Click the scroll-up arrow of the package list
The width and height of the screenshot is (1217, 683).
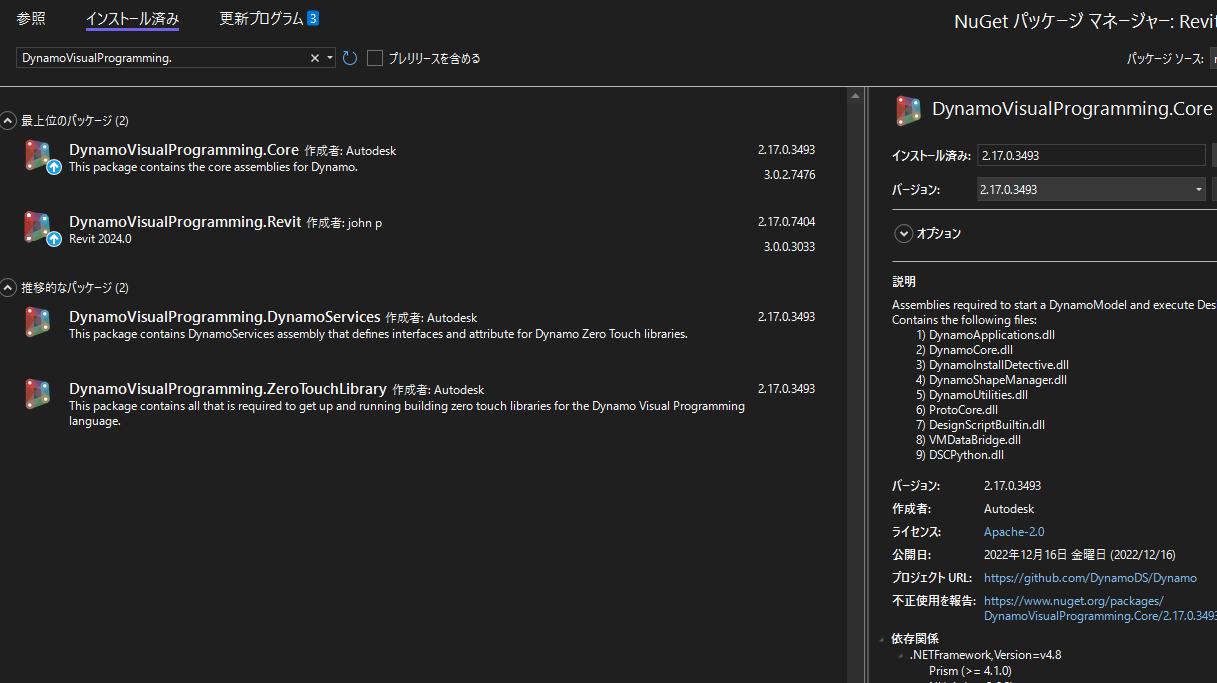[855, 96]
